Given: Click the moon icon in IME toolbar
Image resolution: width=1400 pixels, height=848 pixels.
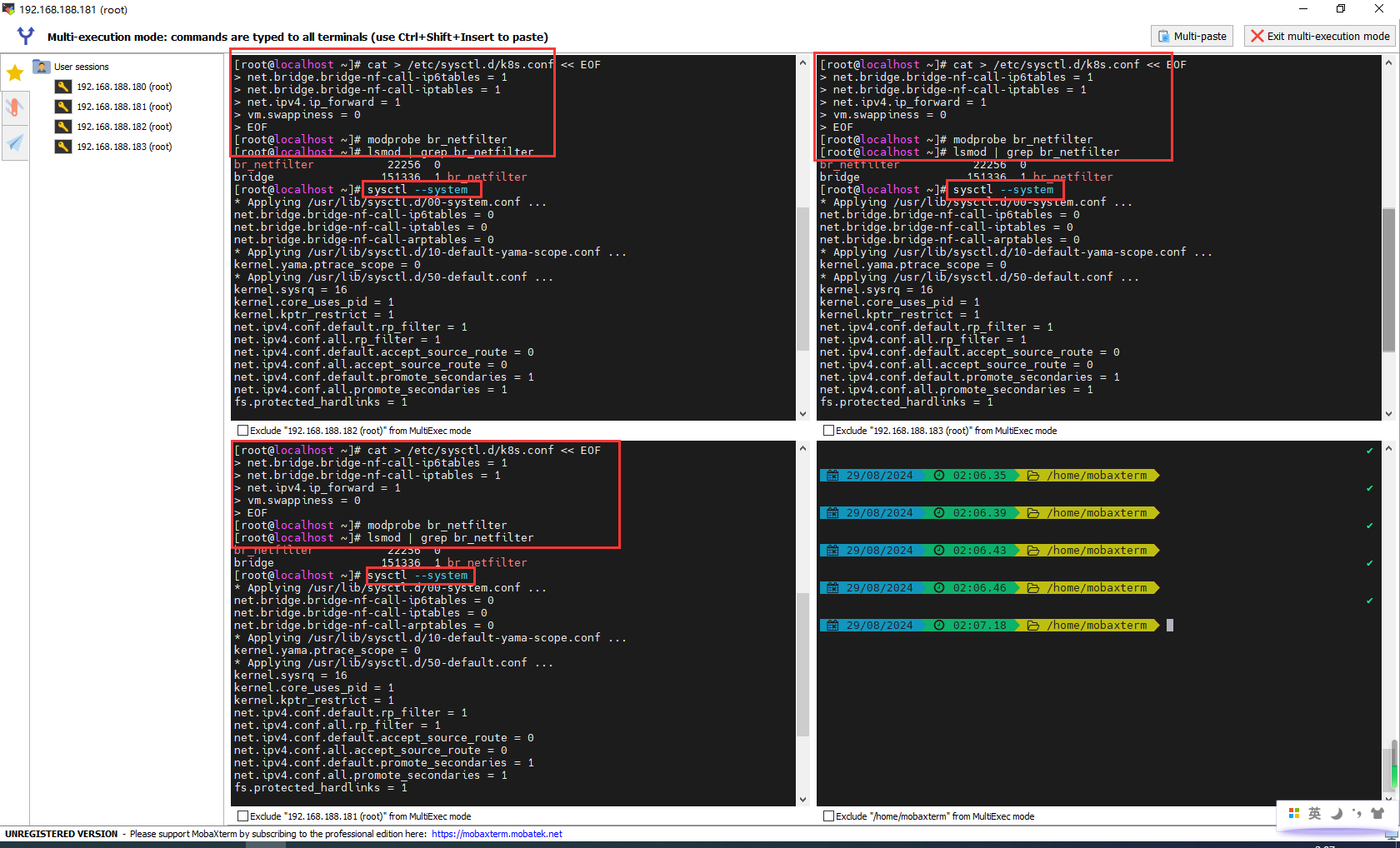Looking at the screenshot, I should click(1337, 813).
